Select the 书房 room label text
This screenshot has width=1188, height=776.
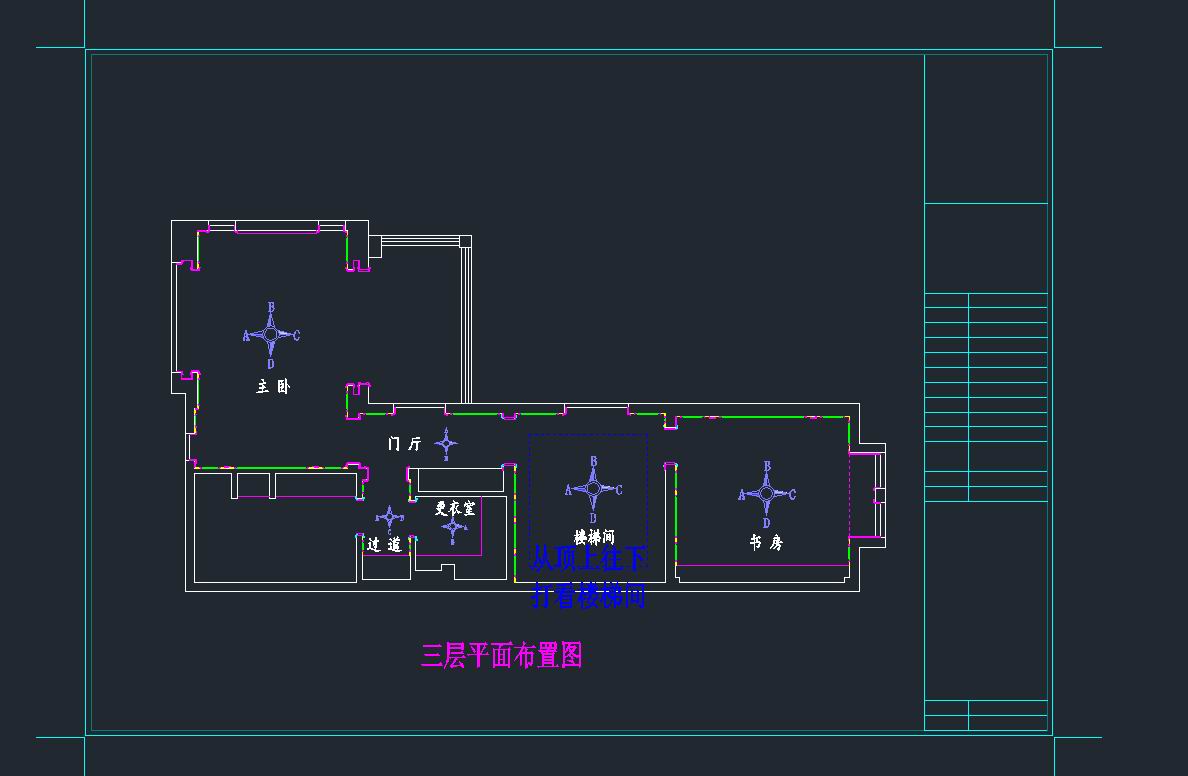766,542
